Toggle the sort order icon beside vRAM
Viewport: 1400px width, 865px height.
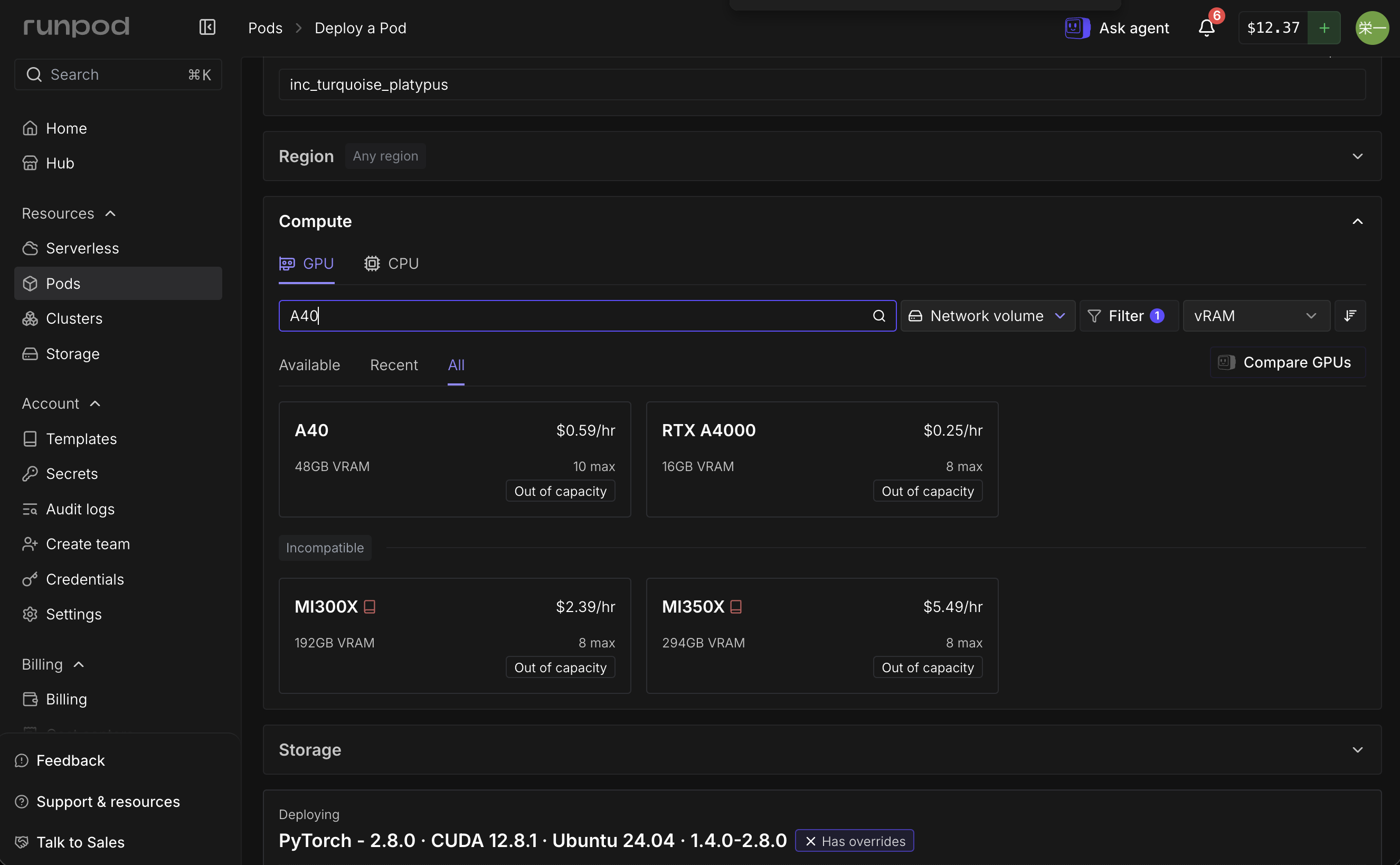[1350, 316]
